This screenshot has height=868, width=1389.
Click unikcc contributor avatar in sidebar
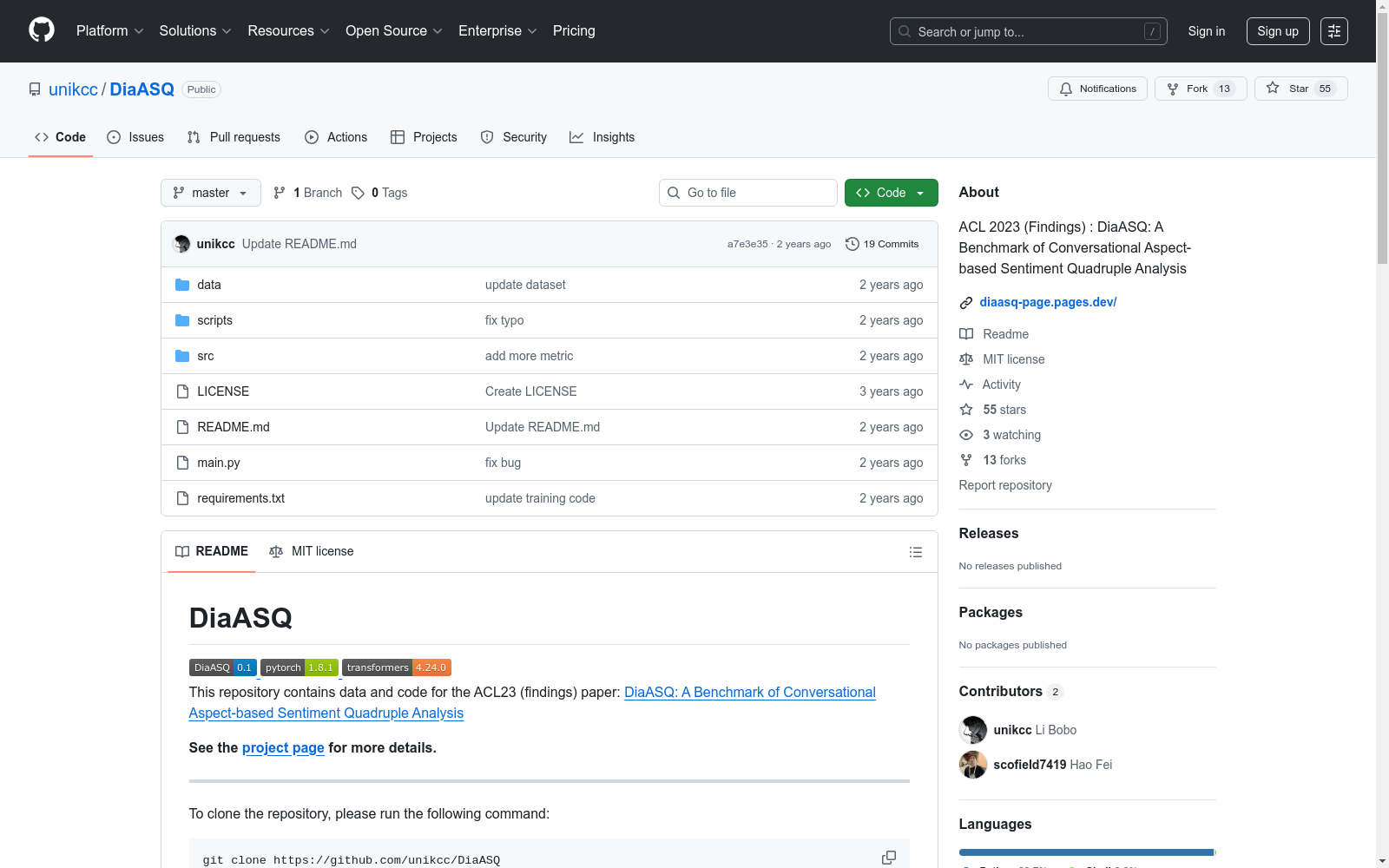tap(973, 730)
